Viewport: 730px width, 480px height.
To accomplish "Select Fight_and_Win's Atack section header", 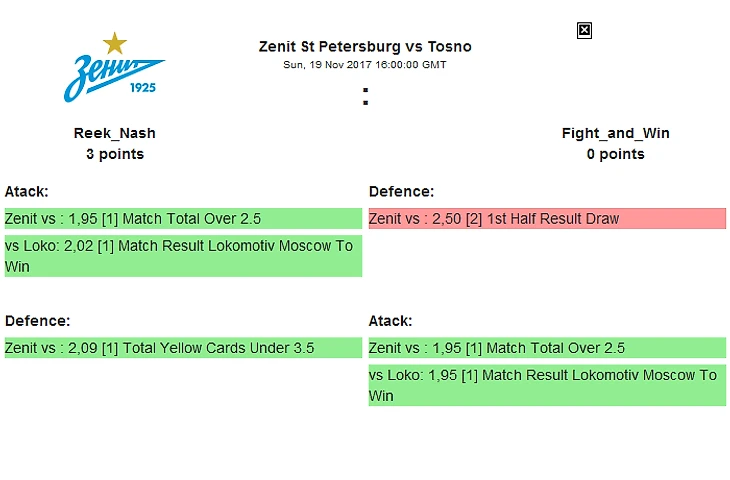I will (x=391, y=321).
